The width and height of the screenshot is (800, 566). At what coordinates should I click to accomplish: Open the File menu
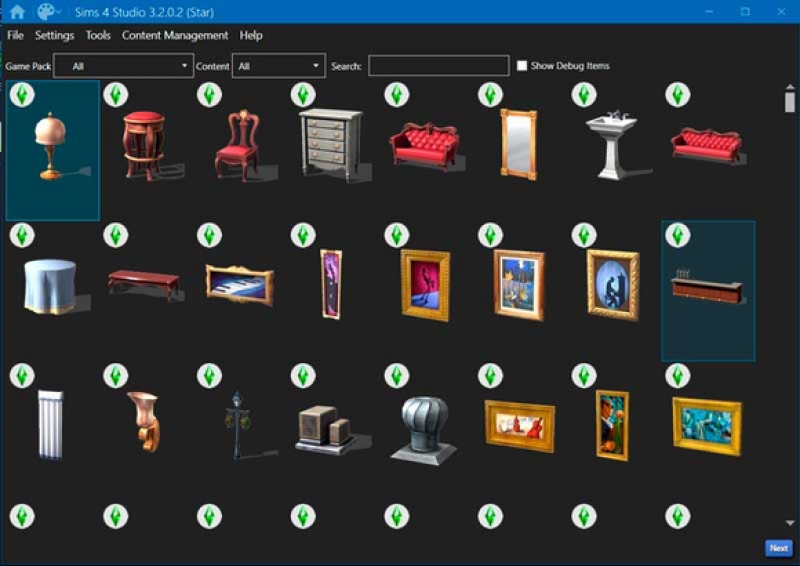click(15, 35)
